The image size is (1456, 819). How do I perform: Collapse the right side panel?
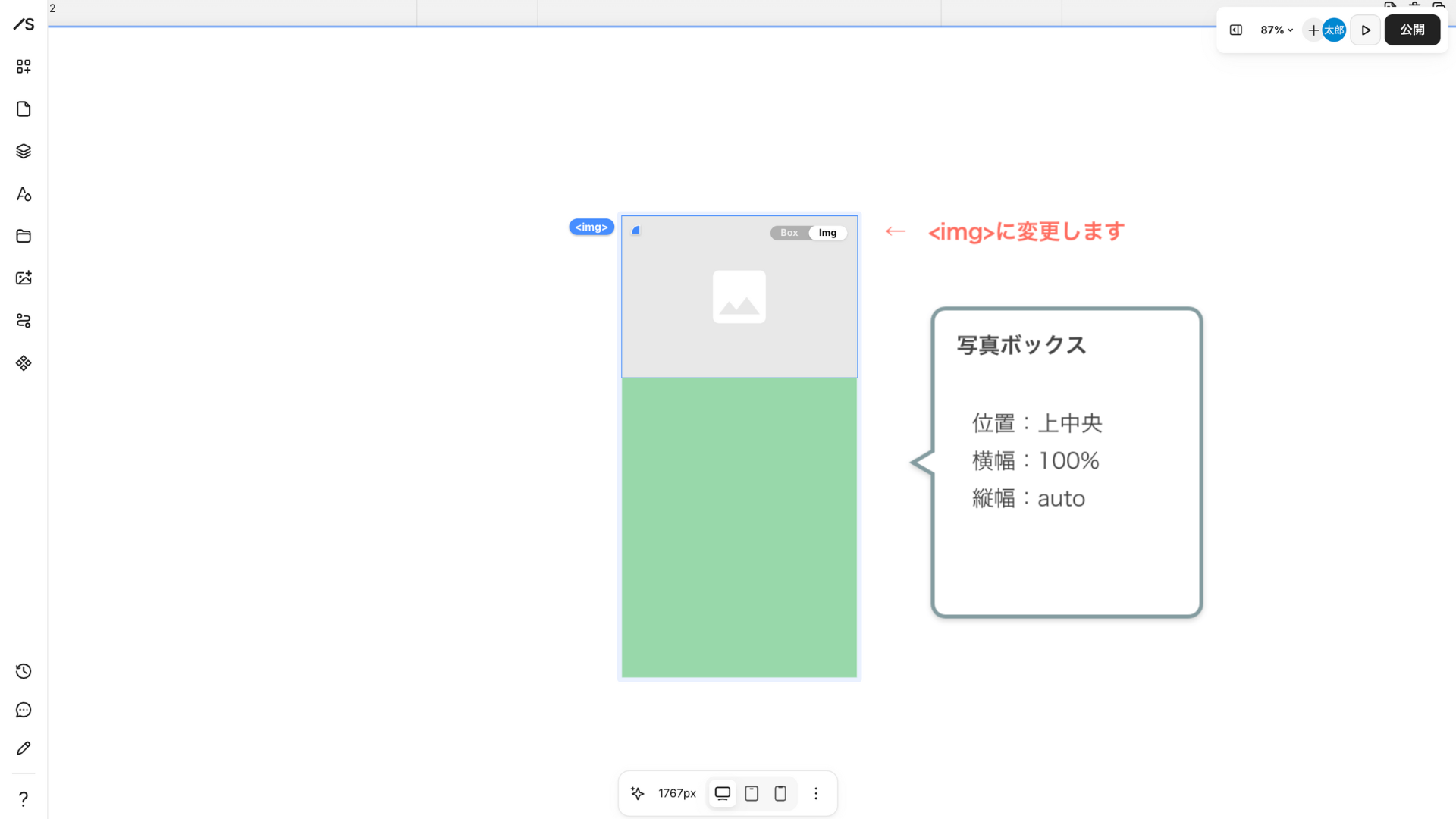click(1235, 30)
